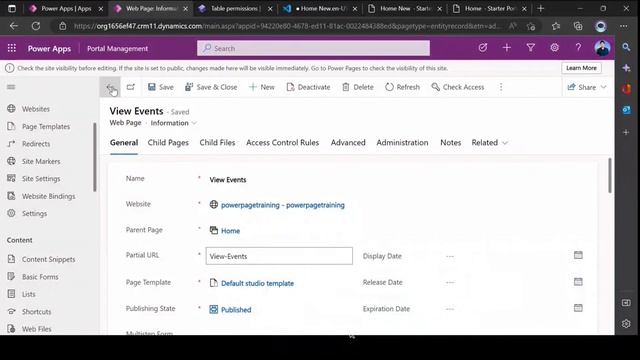The image size is (640, 360).
Task: Save the View Events record
Action: click(x=161, y=87)
